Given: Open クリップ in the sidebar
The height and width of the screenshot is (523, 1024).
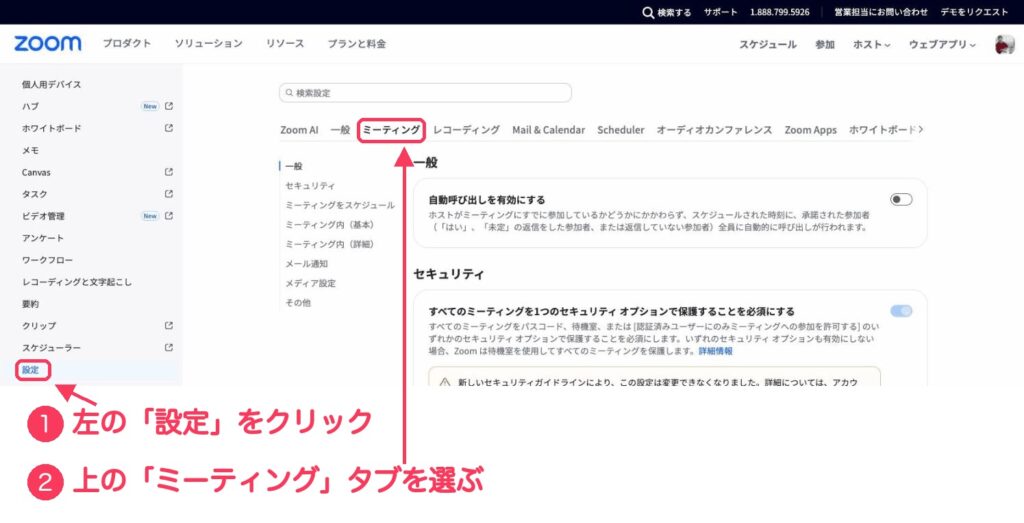Looking at the screenshot, I should coord(39,325).
